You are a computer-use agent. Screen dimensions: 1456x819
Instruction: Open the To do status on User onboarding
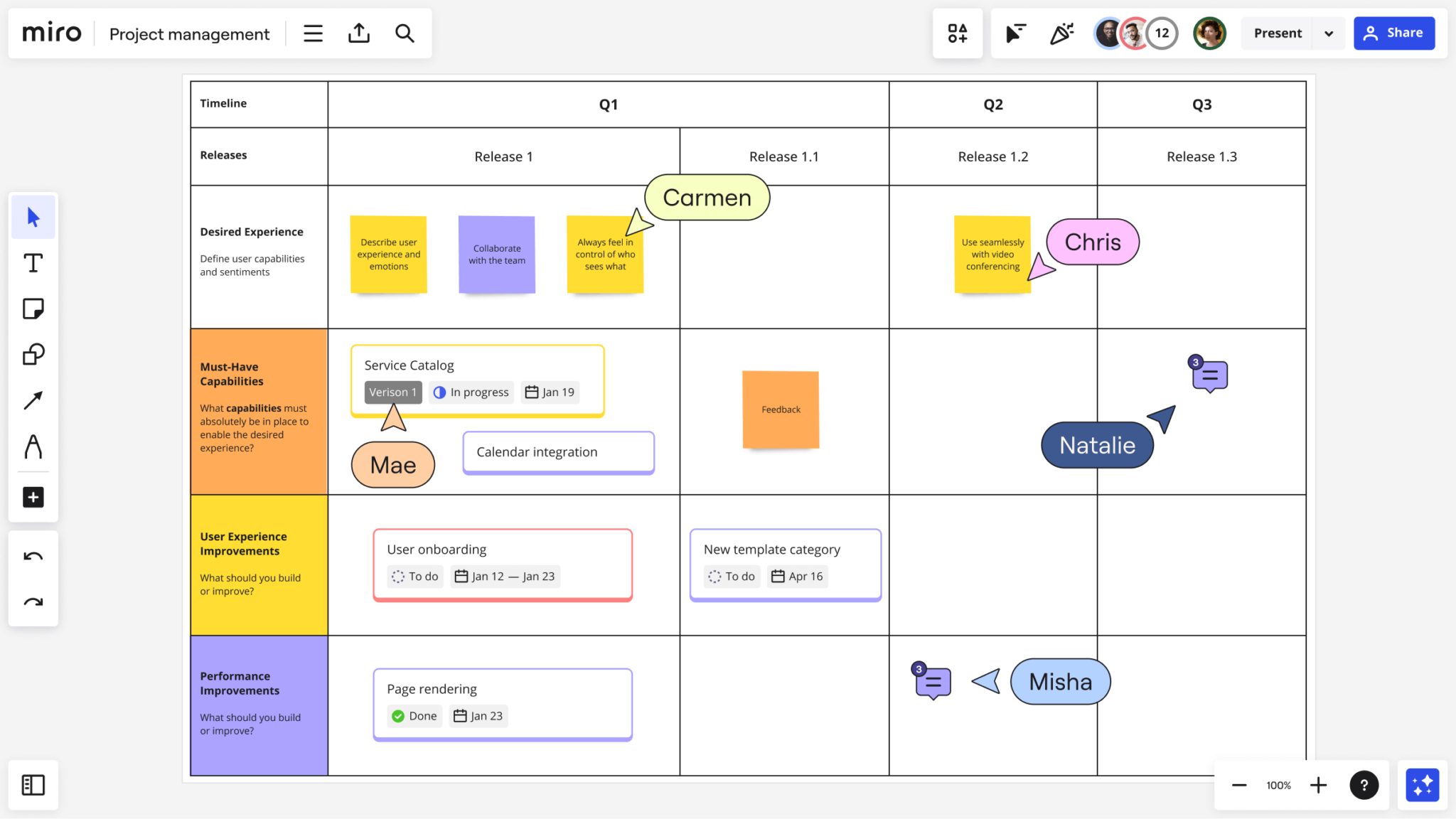(x=414, y=576)
